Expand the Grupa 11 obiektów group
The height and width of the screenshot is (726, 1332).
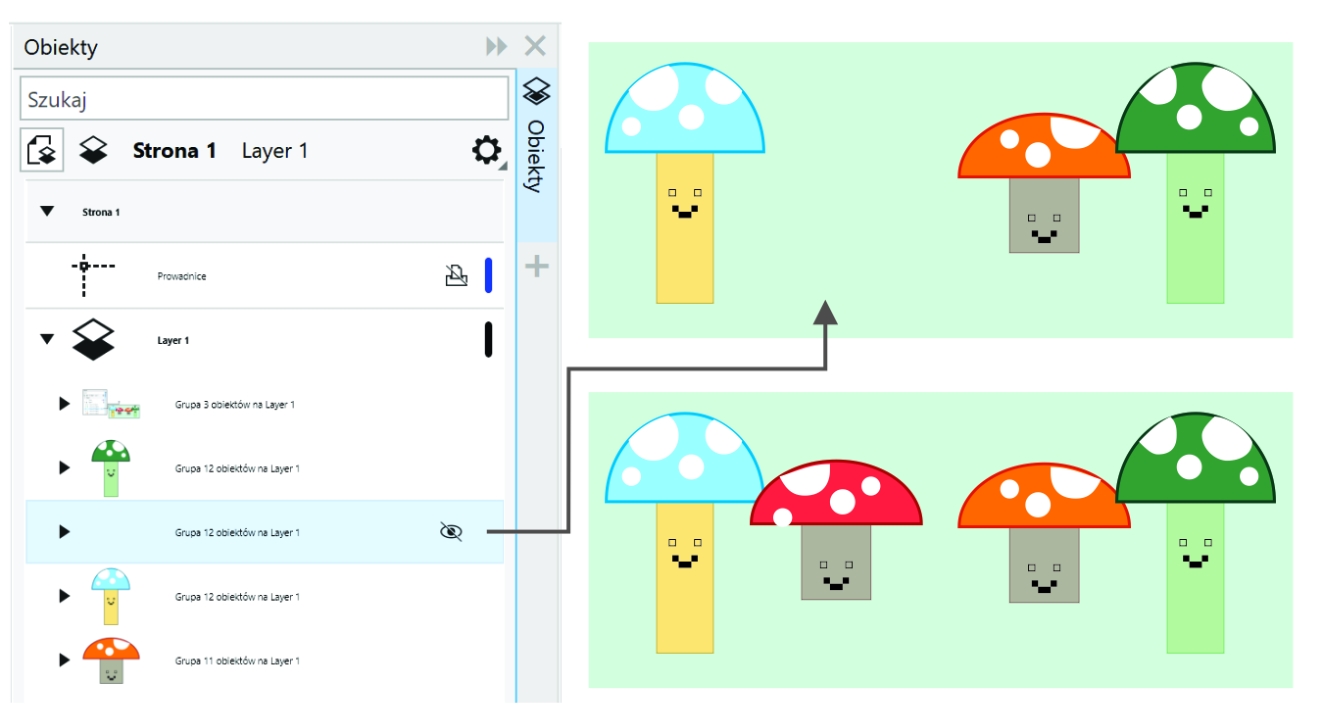click(65, 660)
